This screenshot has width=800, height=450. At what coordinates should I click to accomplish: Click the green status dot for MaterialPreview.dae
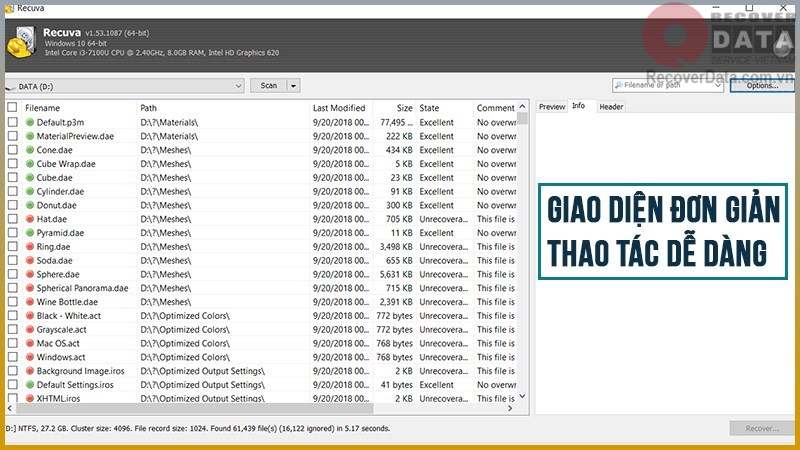(30, 136)
